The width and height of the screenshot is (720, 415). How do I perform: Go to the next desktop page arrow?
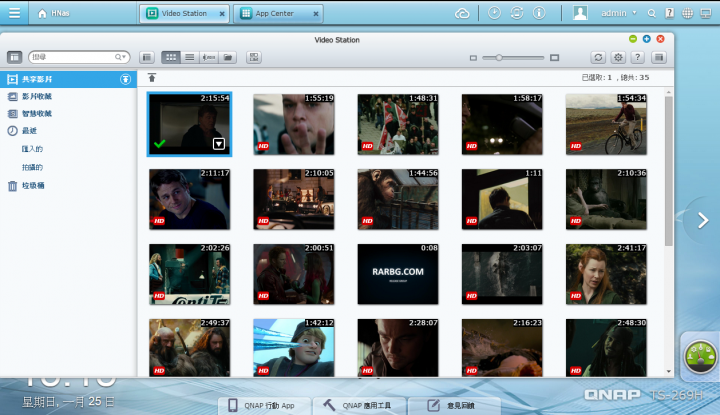(703, 220)
